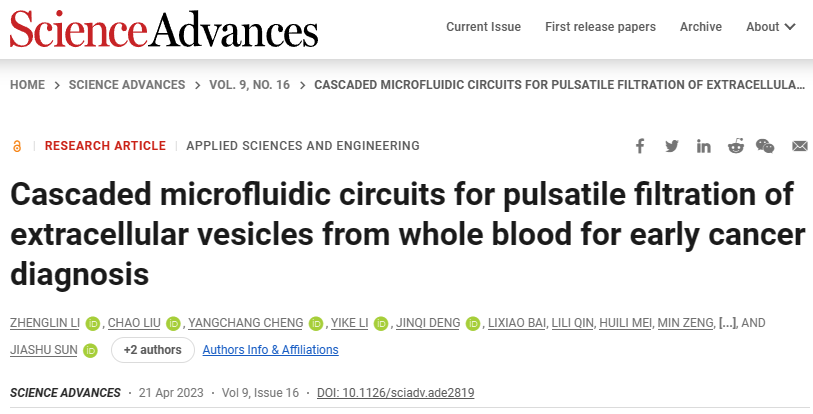813x414 pixels.
Task: Open the Current Issue menu item
Action: coord(483,27)
